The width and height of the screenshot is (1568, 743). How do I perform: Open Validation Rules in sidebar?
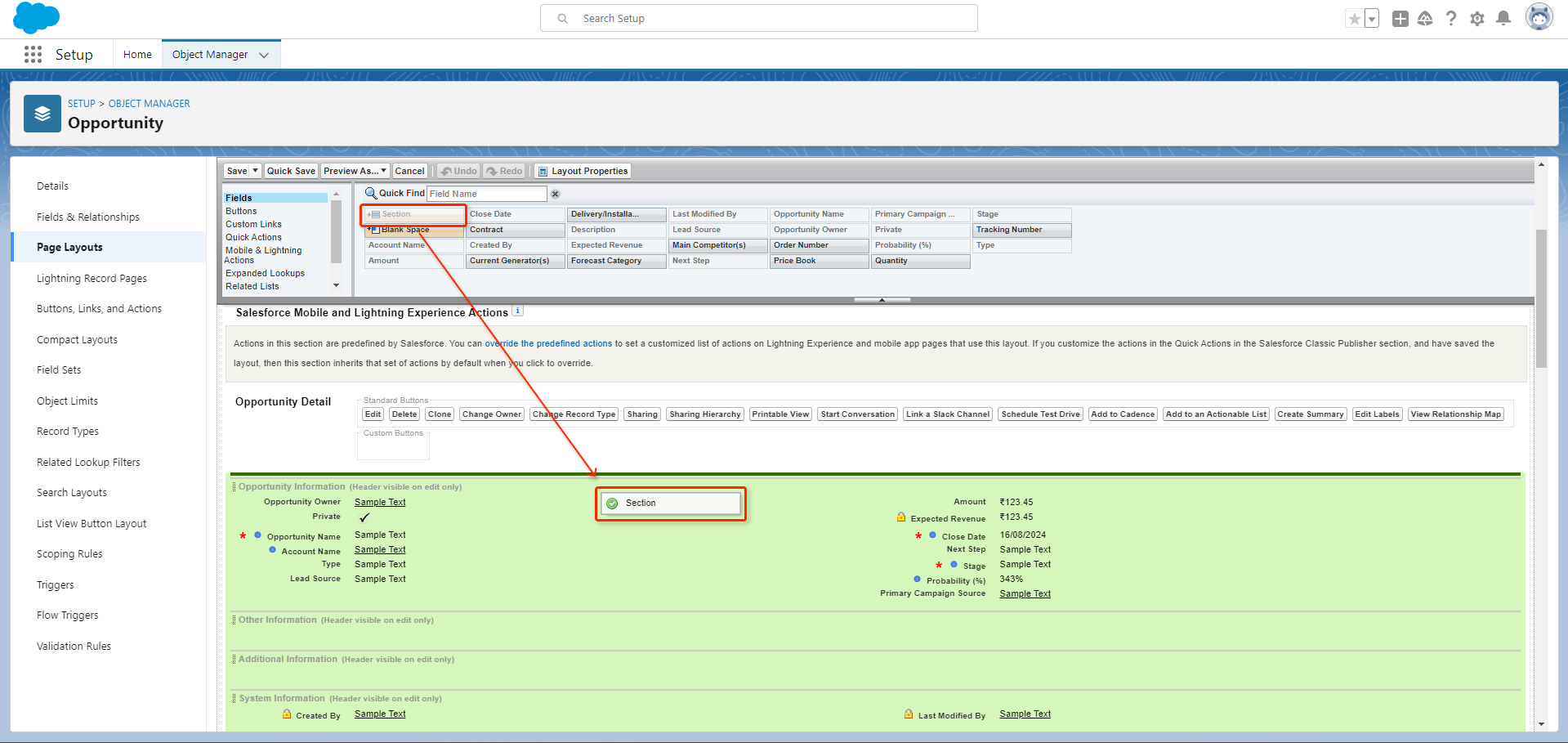click(x=74, y=647)
